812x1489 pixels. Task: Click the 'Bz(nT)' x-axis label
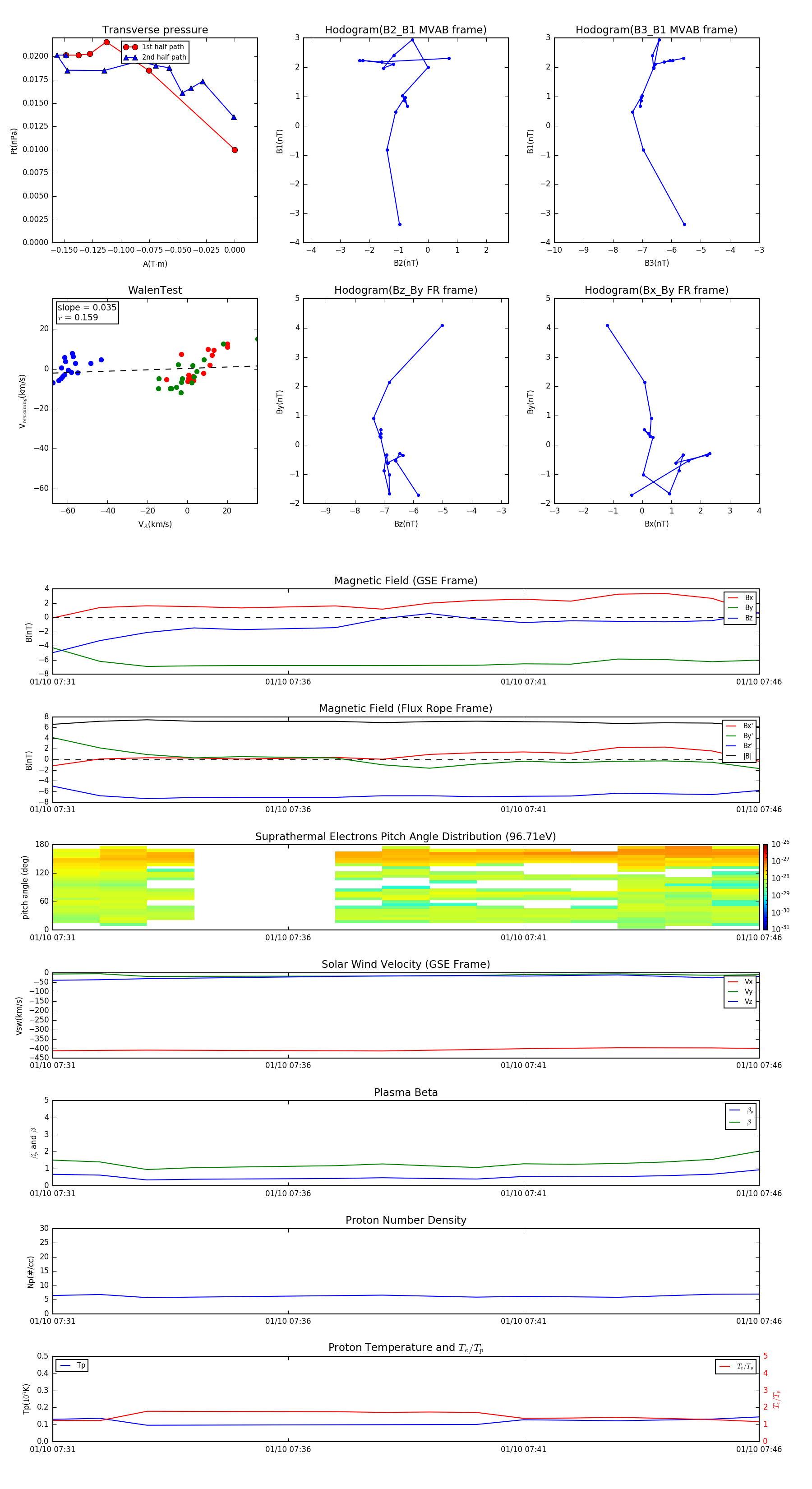[406, 524]
